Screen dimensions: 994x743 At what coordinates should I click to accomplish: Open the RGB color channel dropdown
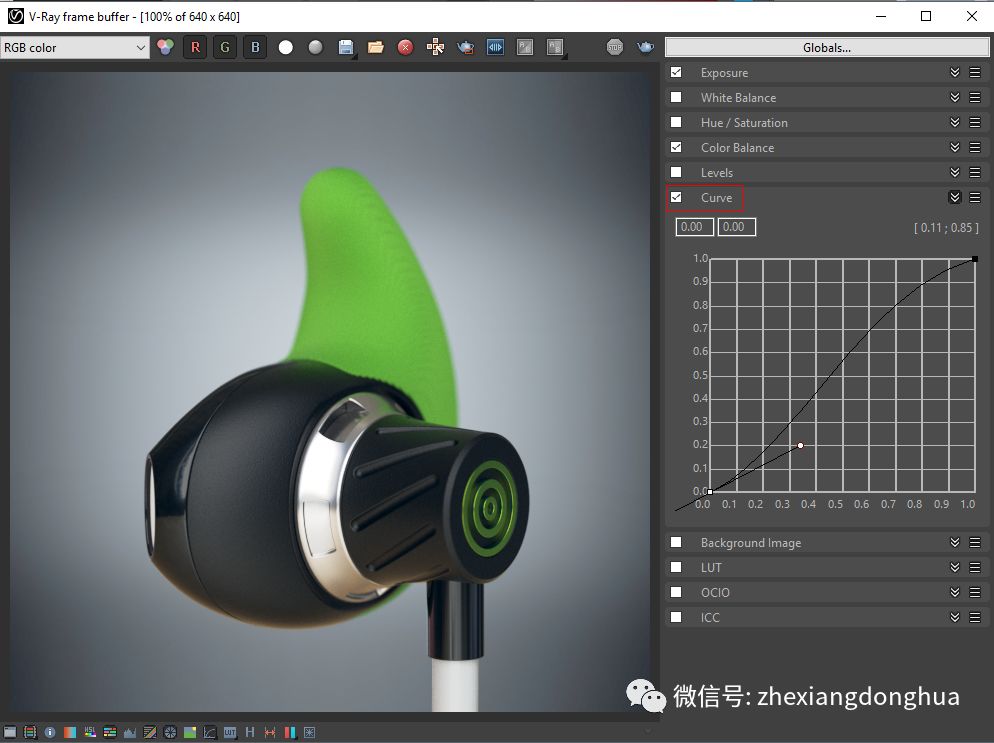[x=75, y=48]
